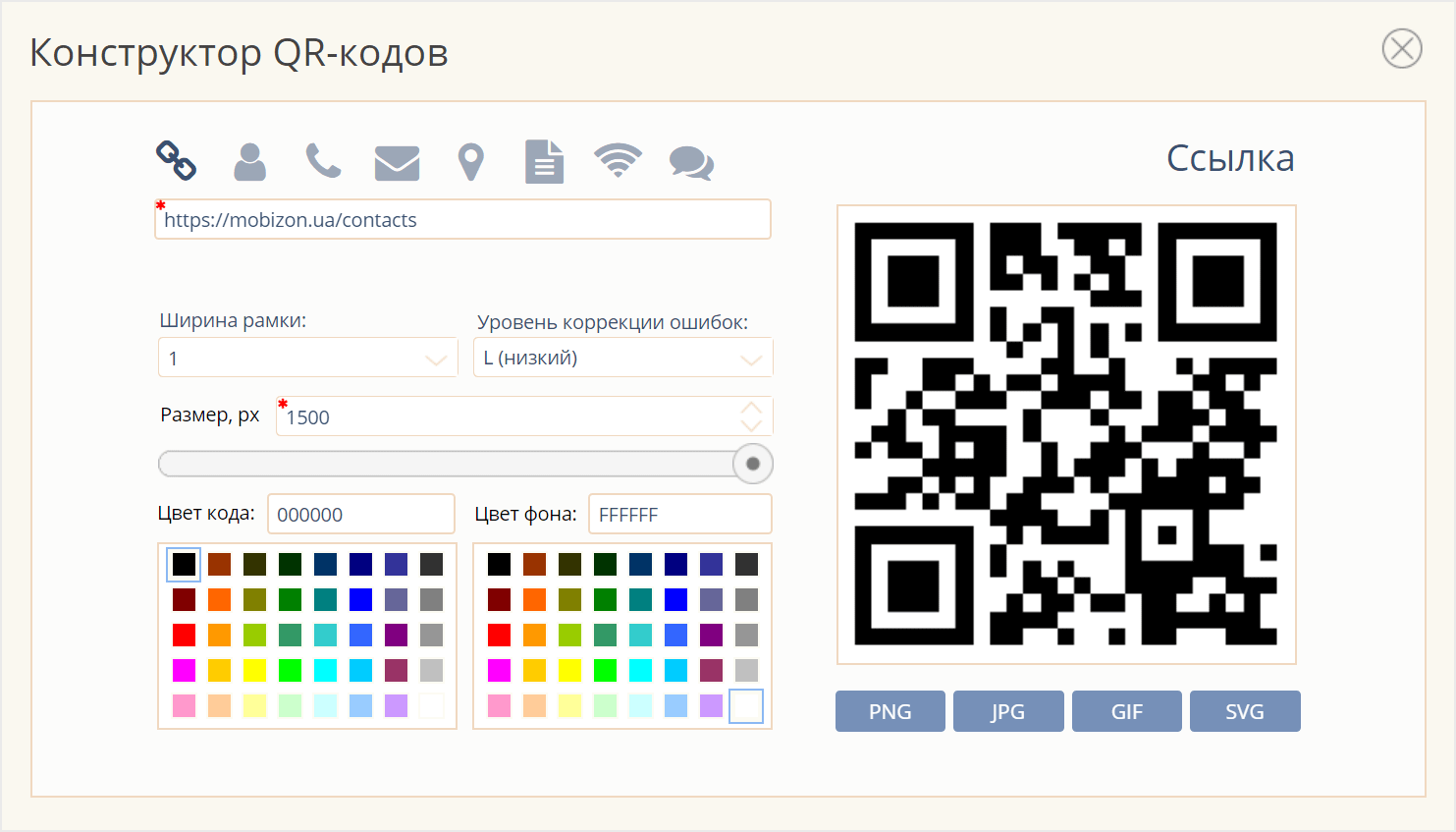This screenshot has height=832, width=1456.
Task: Pick the SMS chat bubbles icon
Action: [691, 162]
